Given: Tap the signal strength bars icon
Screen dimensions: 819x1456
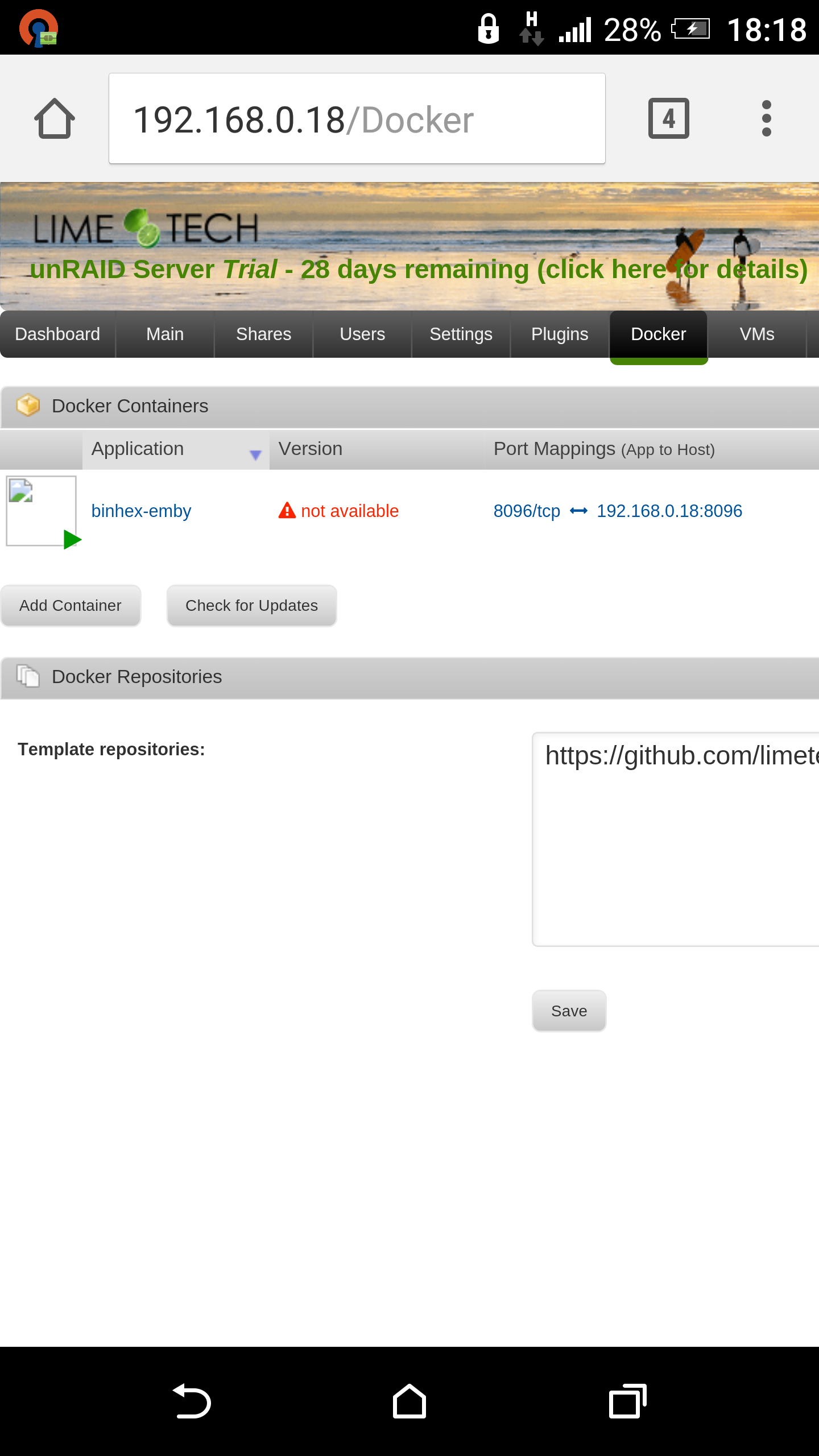Looking at the screenshot, I should (x=575, y=30).
